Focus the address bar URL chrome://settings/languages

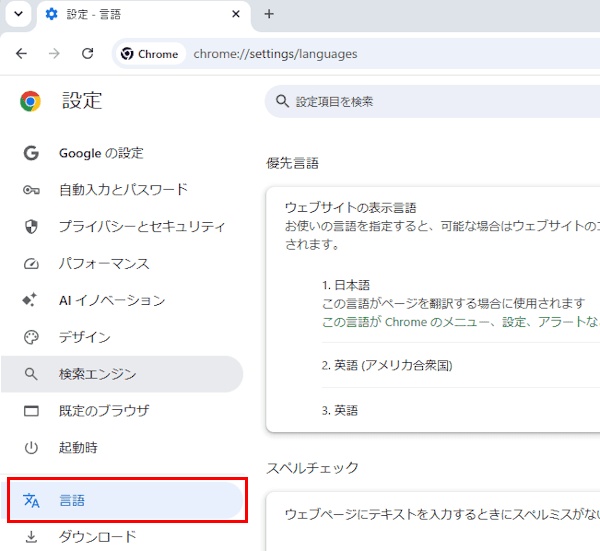point(275,54)
